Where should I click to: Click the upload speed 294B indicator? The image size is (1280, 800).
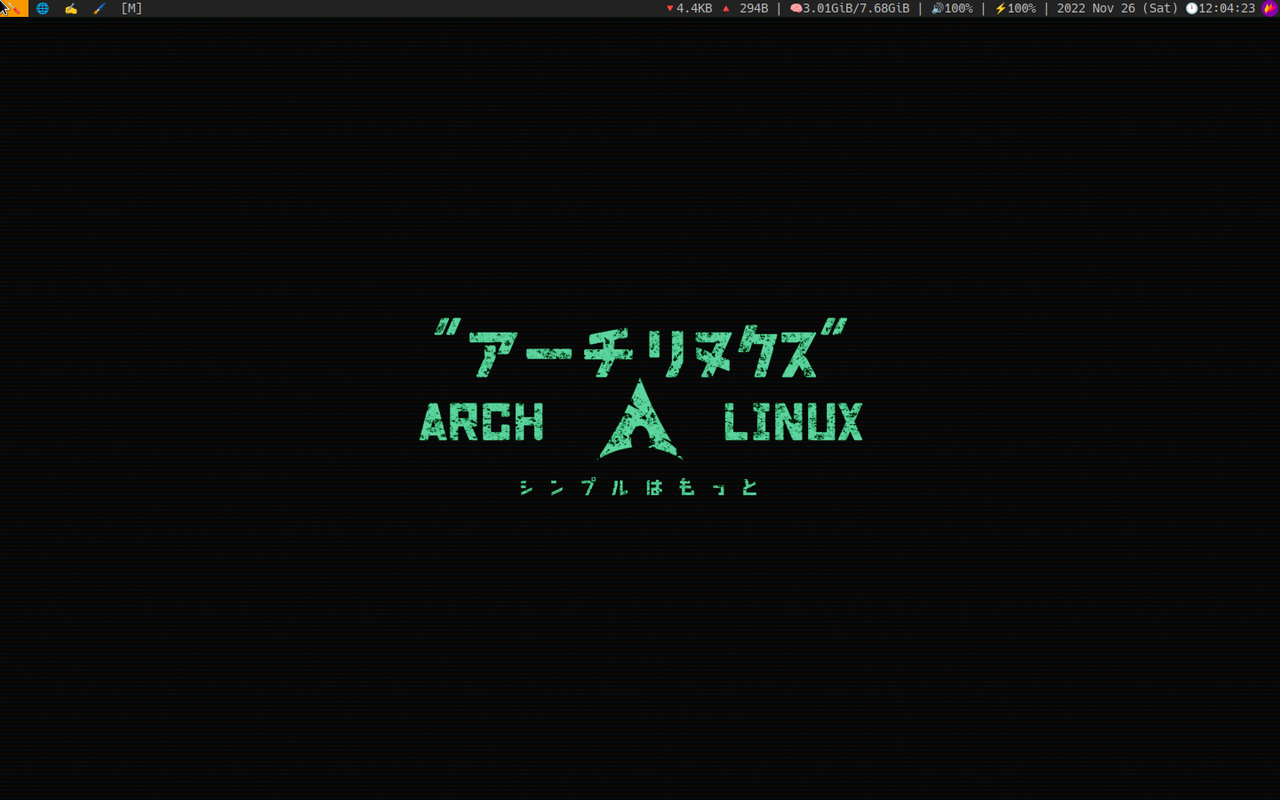coord(745,8)
